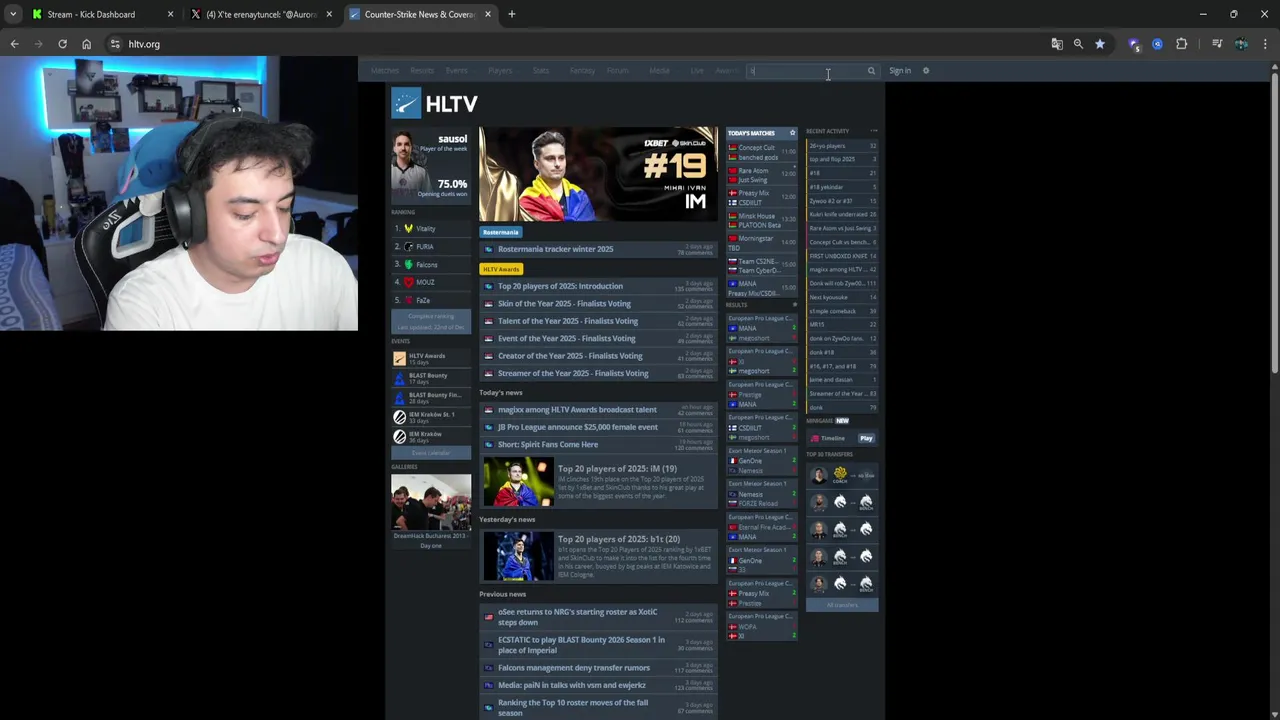1280x720 pixels.
Task: Open IEM Kraków St. 1 event
Action: 431,417
